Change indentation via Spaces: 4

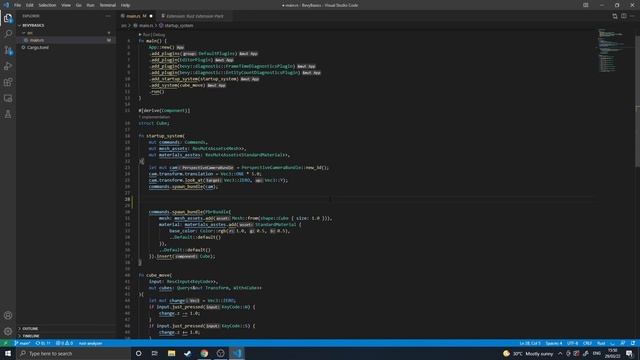pyautogui.click(x=554, y=343)
